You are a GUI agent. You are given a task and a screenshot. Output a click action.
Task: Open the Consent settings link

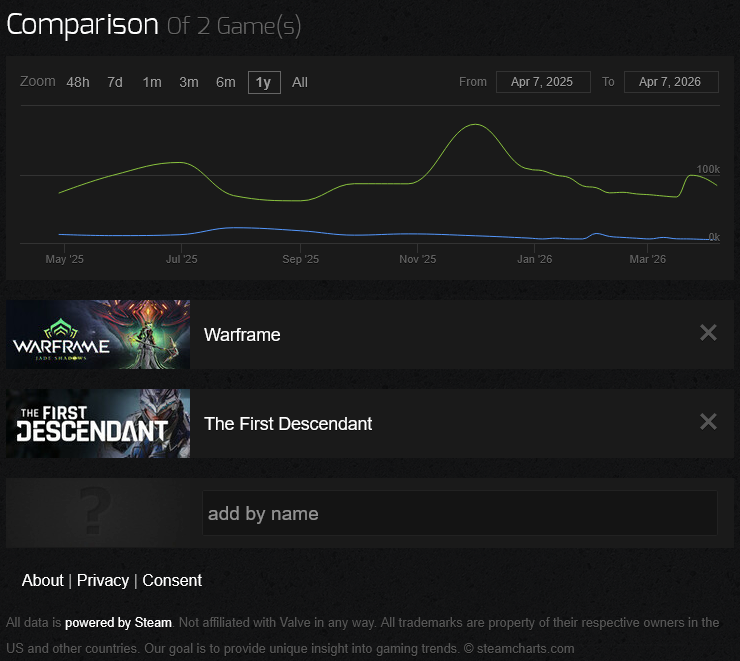coord(172,580)
